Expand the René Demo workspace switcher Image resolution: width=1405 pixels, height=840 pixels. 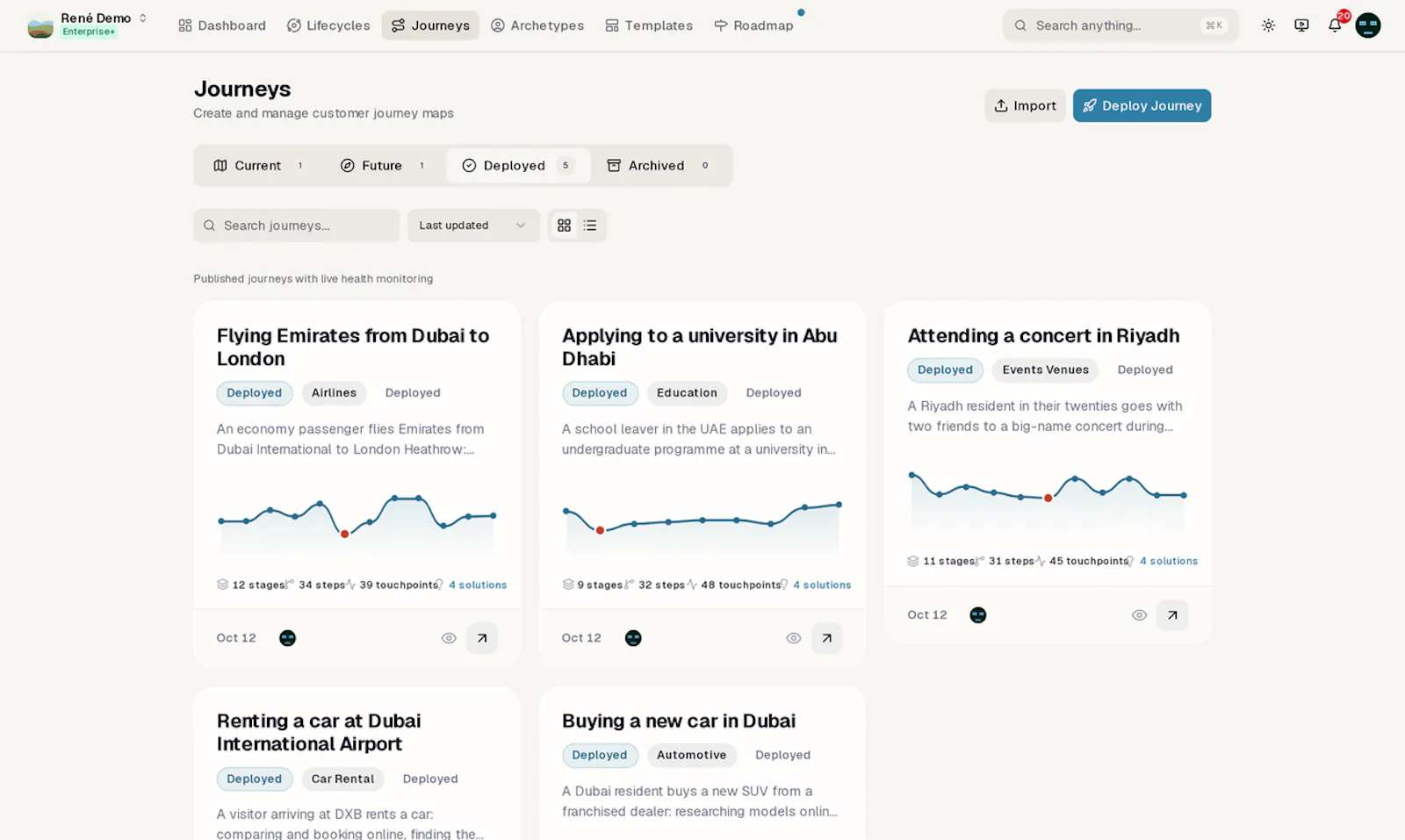click(142, 18)
